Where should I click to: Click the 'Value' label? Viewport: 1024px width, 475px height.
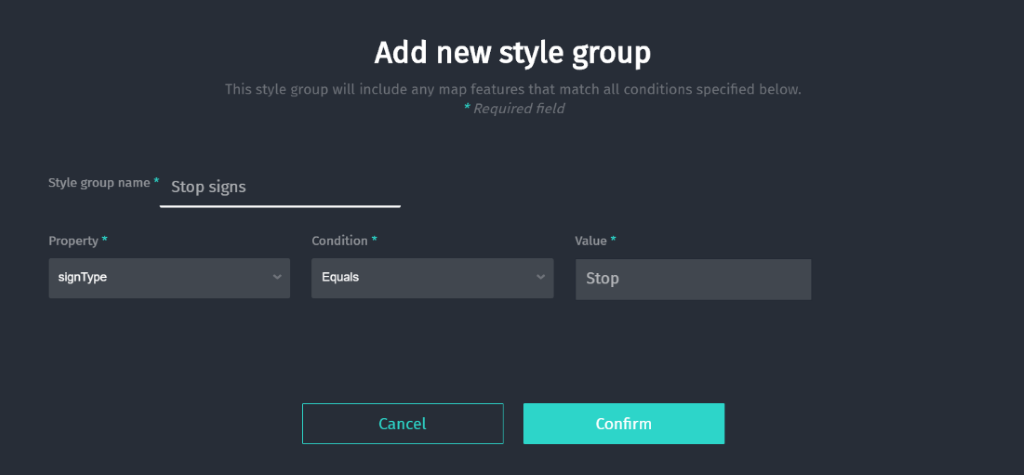591,240
